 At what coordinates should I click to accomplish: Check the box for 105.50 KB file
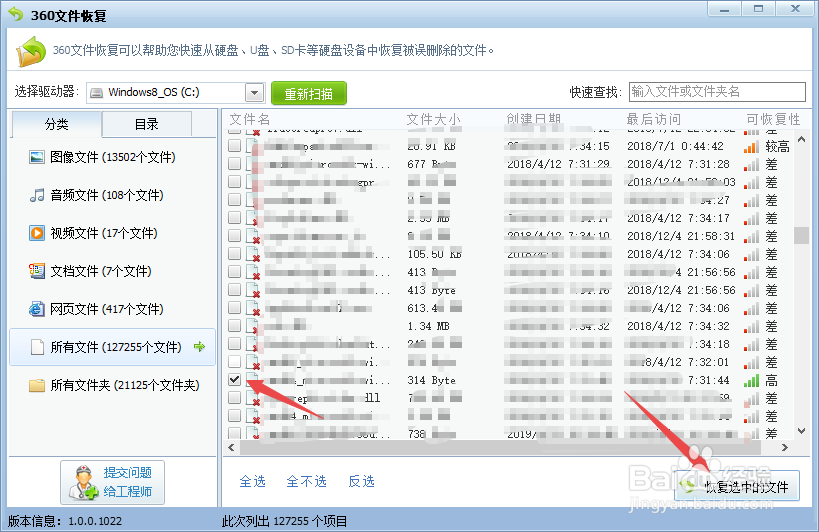pos(235,254)
